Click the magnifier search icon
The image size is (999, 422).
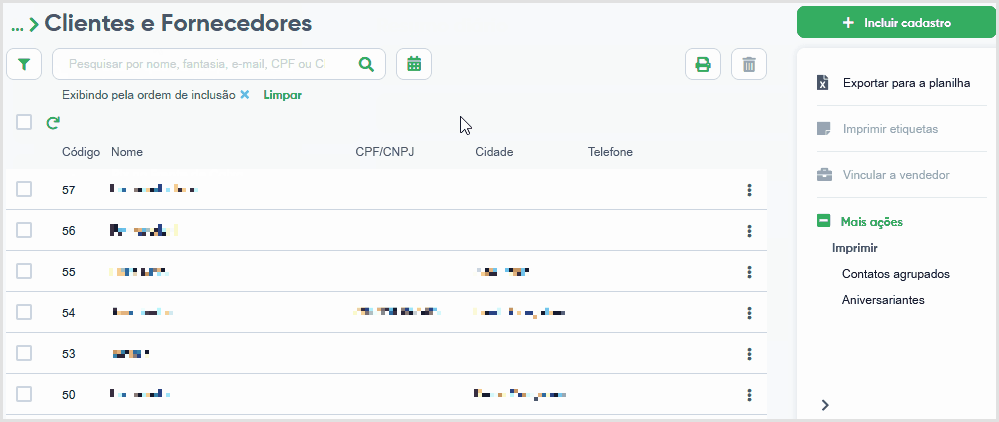click(366, 64)
